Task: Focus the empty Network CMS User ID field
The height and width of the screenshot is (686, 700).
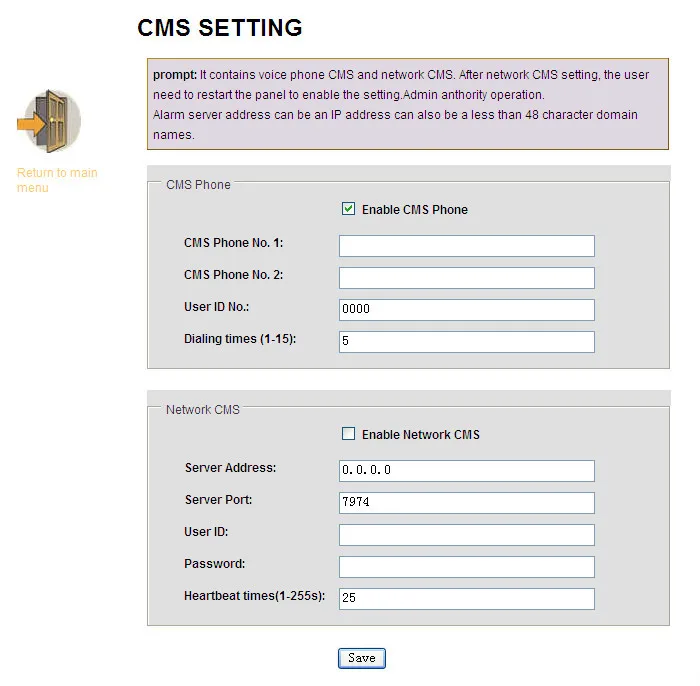Action: (x=467, y=535)
